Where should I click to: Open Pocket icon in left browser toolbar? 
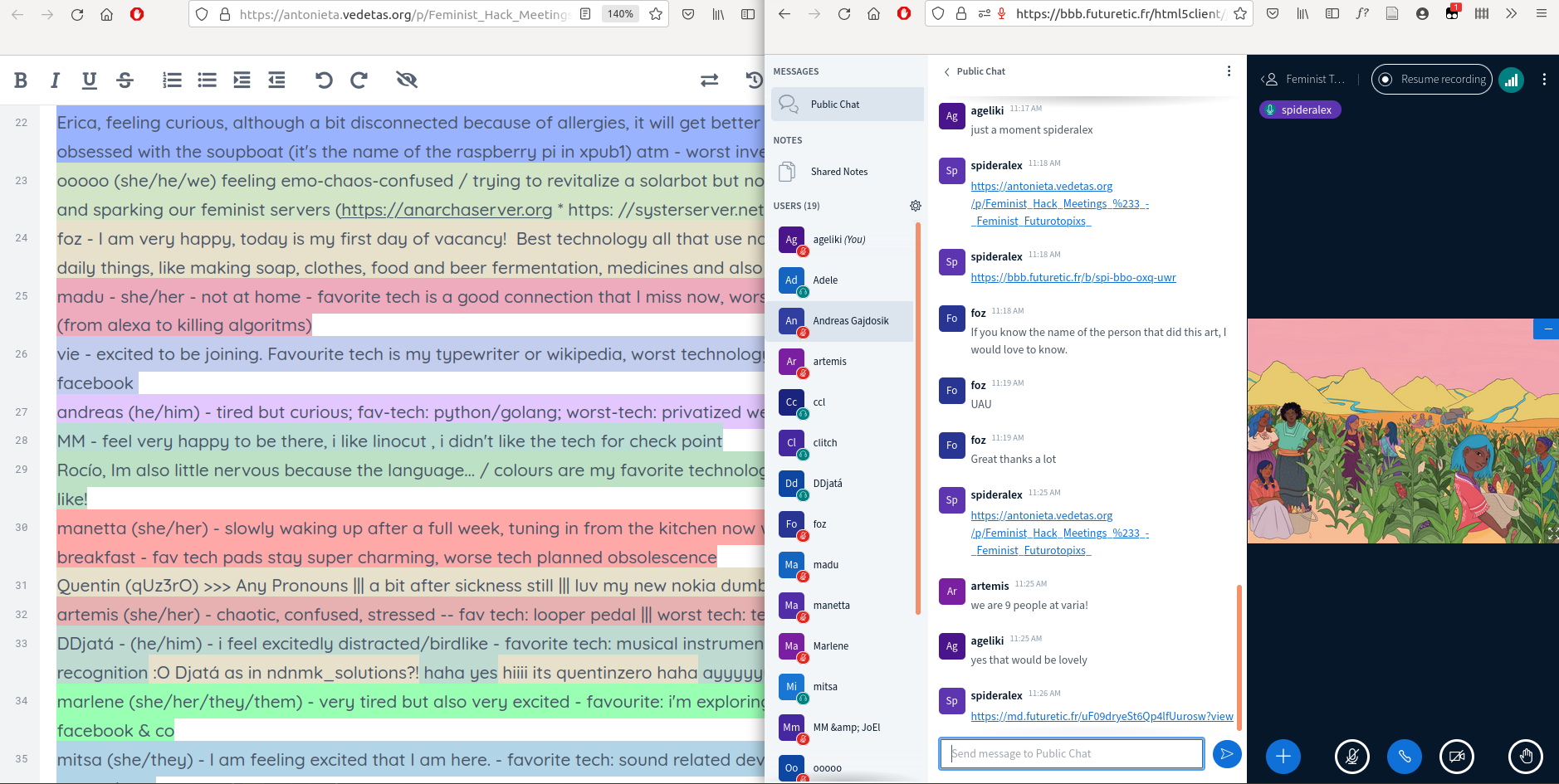pyautogui.click(x=688, y=14)
